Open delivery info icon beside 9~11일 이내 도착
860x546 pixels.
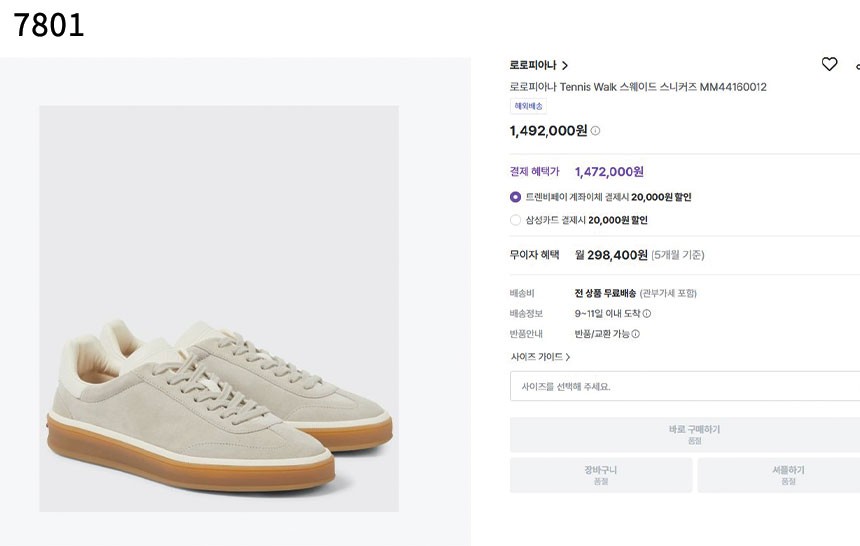647,313
